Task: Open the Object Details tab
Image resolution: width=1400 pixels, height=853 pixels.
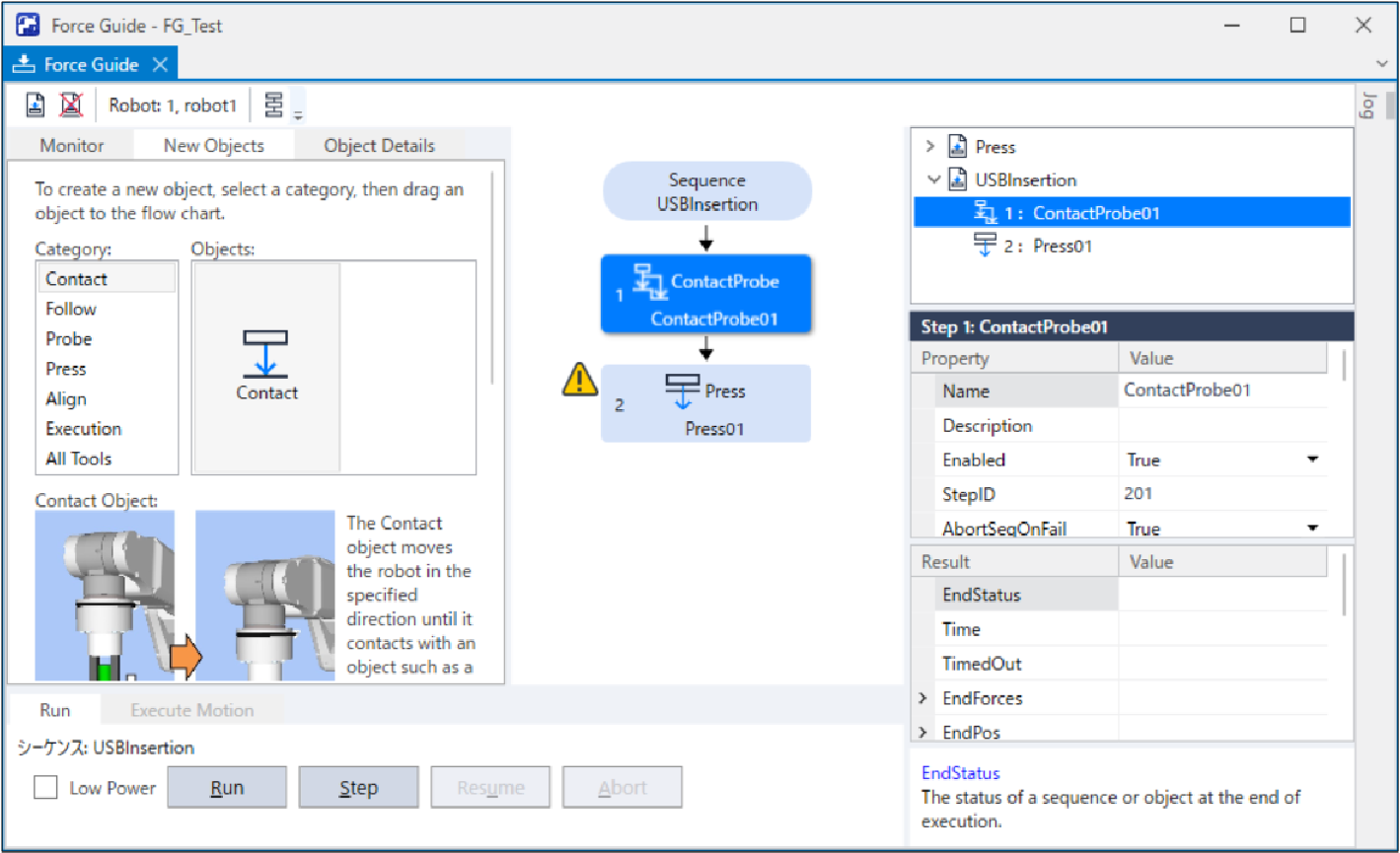Action: pyautogui.click(x=379, y=146)
